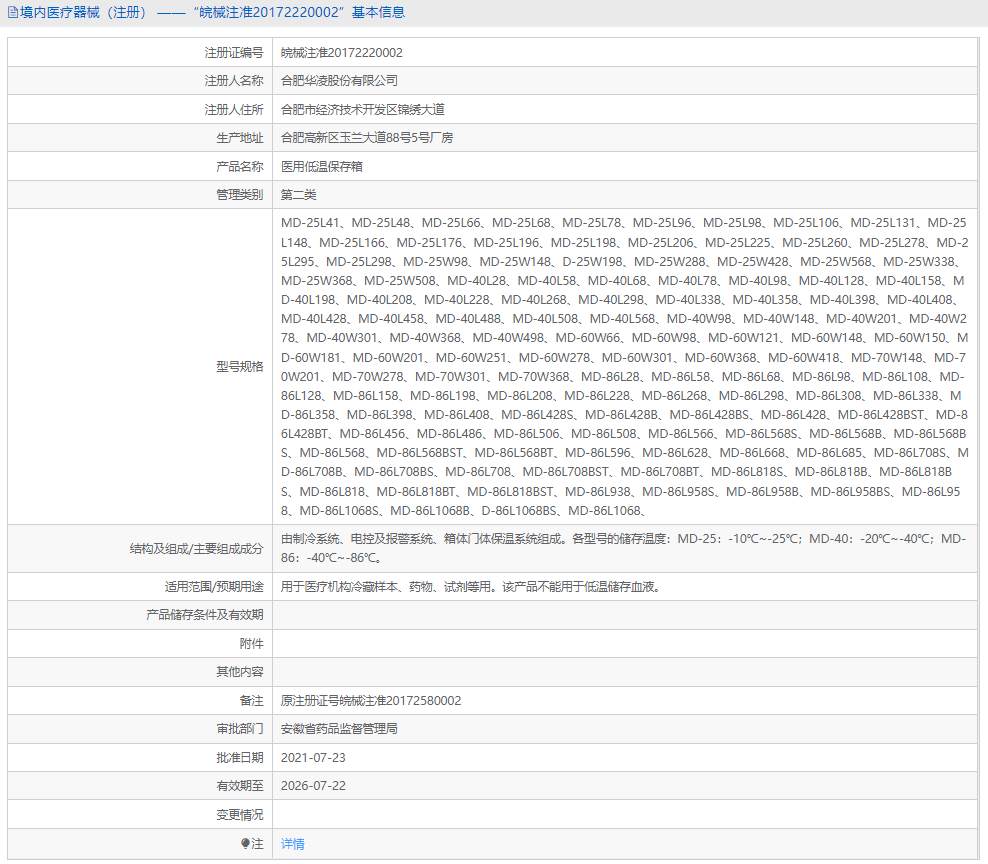This screenshot has width=988, height=864.
Task: Select the structure description 由制冷系统、电控及报警系统
Action: (623, 548)
